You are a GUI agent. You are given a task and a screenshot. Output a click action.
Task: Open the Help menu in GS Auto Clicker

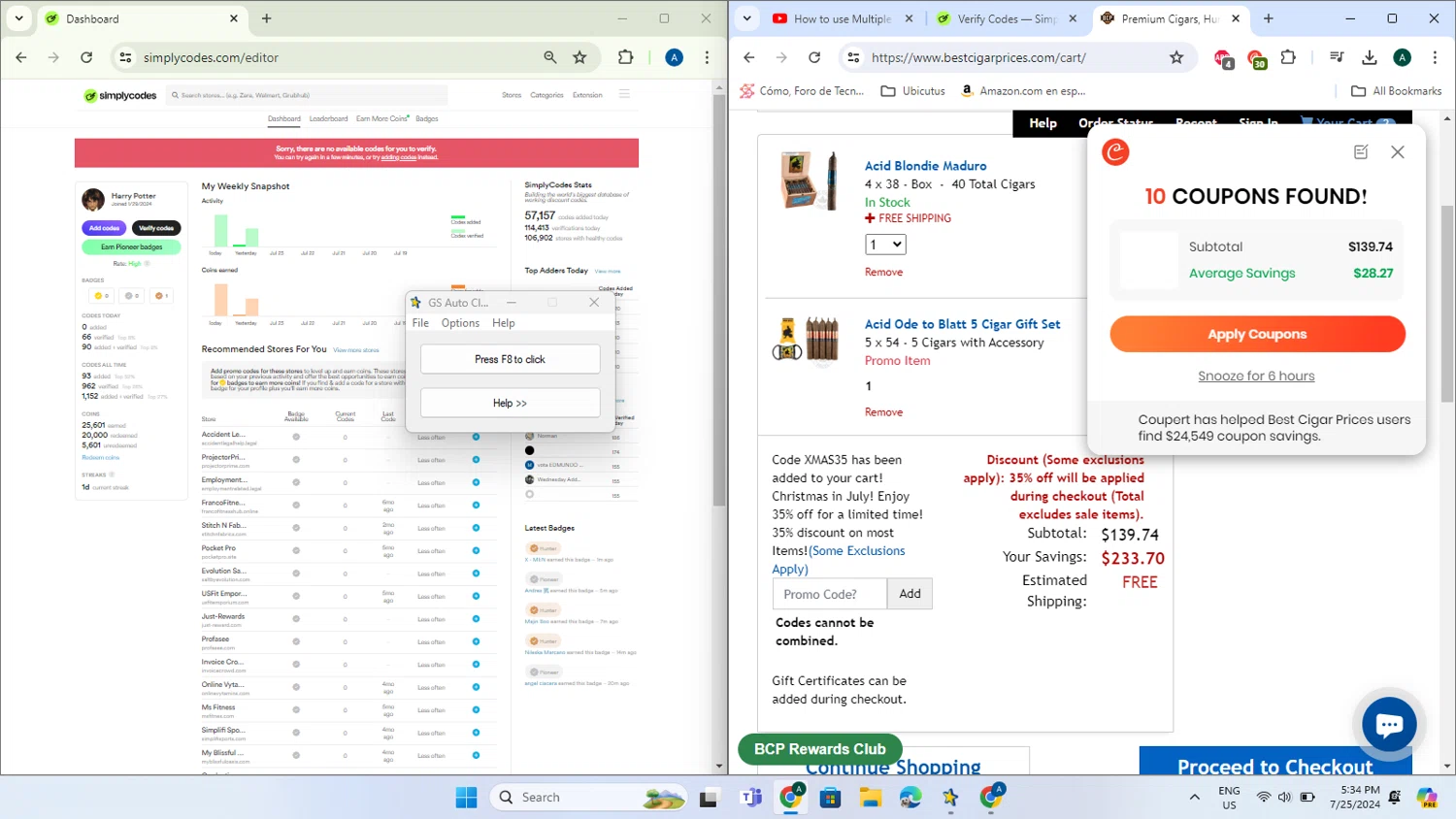point(504,323)
